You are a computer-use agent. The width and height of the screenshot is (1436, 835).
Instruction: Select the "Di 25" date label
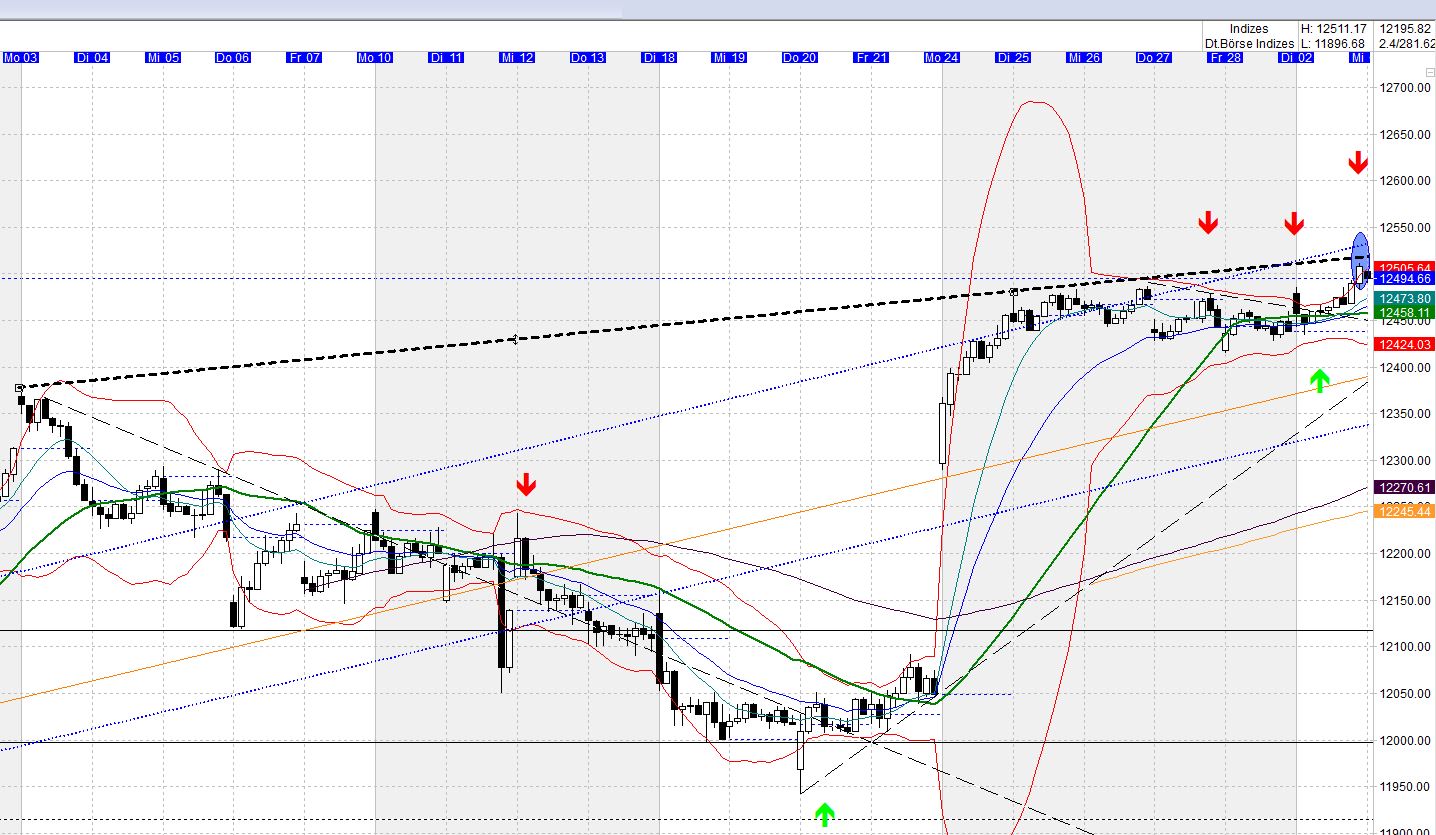[x=1013, y=58]
